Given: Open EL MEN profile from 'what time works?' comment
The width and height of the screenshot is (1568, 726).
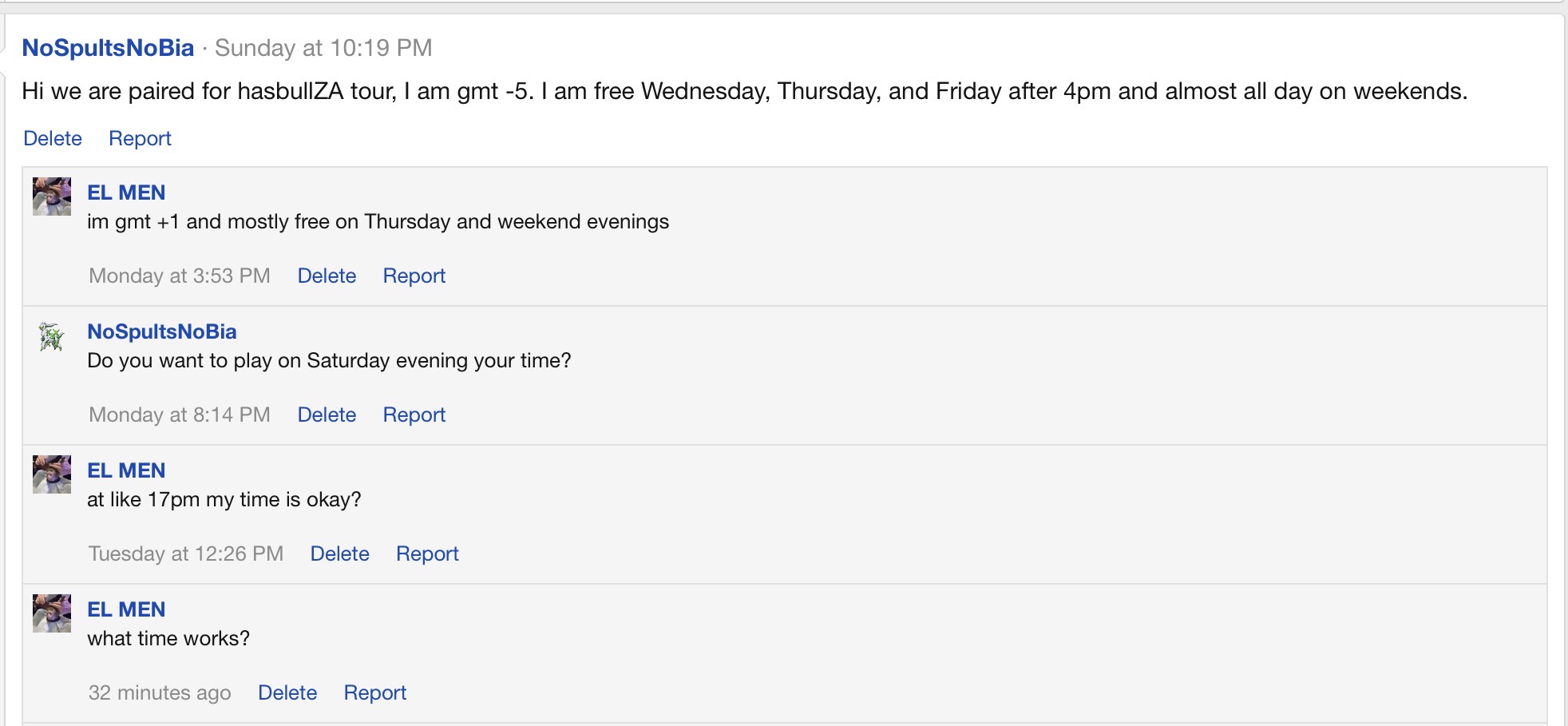Looking at the screenshot, I should click(x=126, y=609).
